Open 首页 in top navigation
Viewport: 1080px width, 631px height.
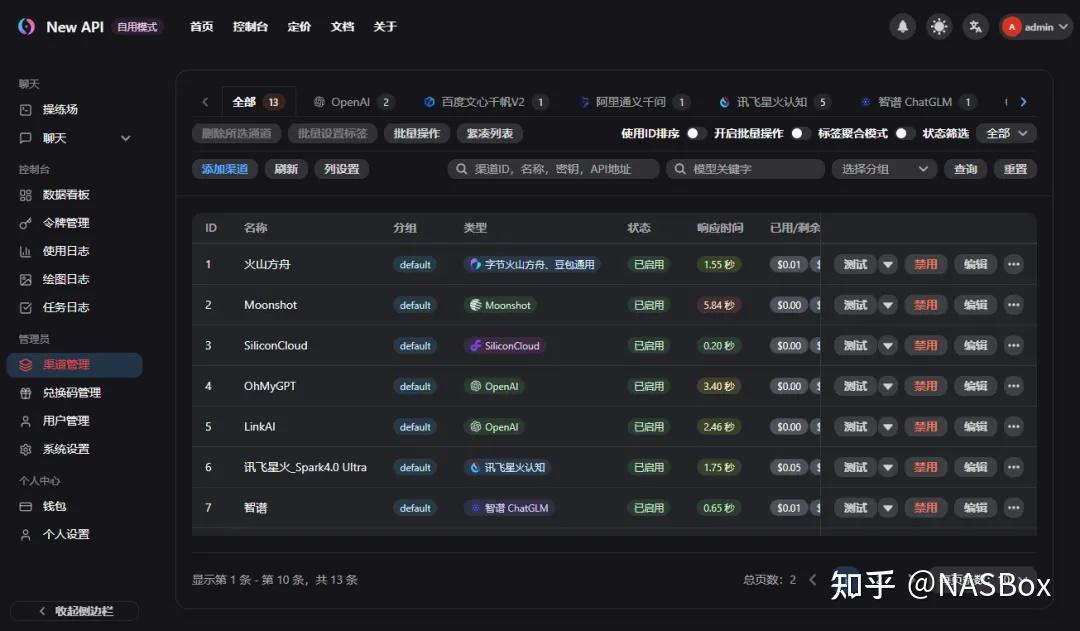point(202,27)
